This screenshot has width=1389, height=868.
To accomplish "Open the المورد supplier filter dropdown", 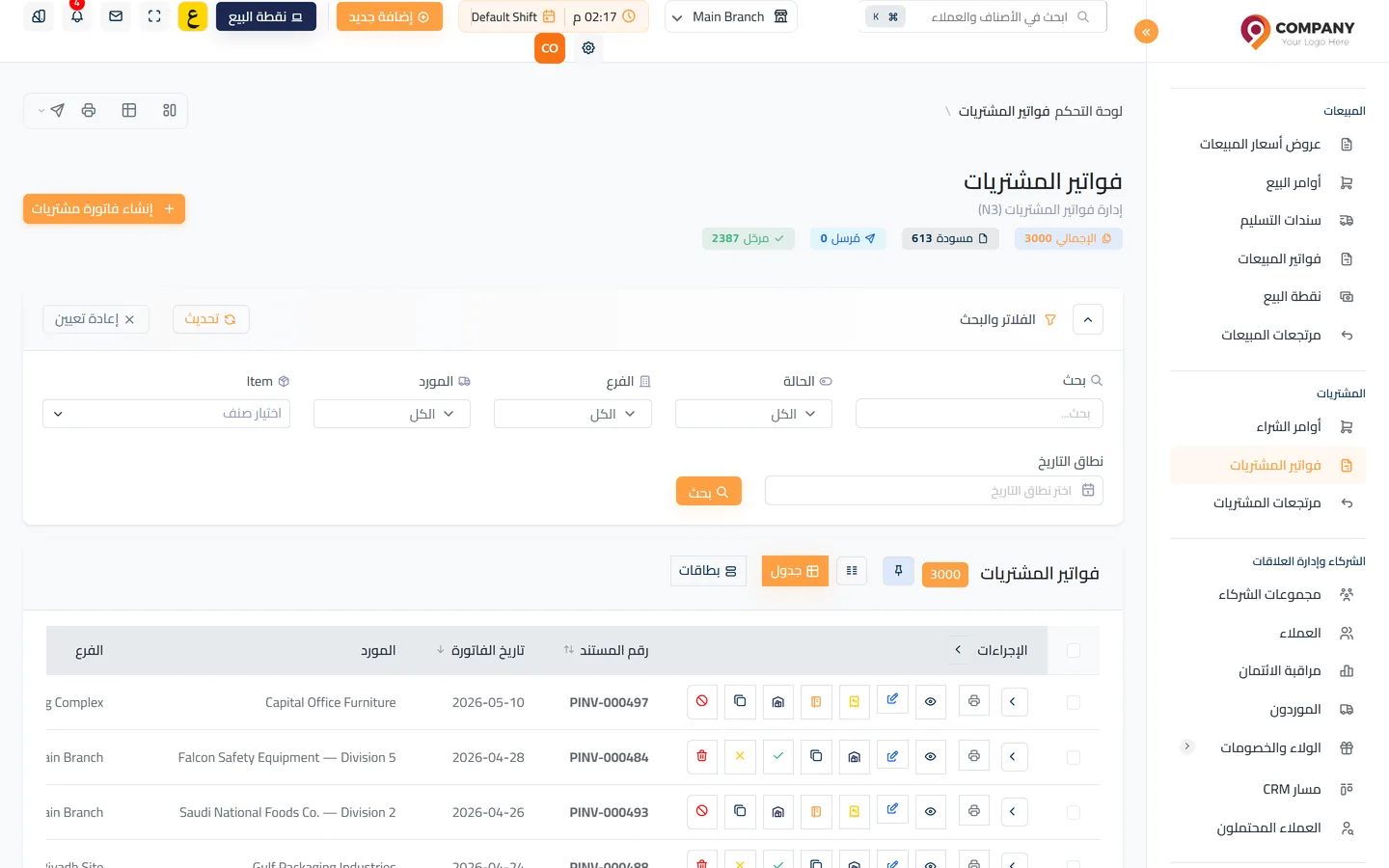I will [392, 414].
